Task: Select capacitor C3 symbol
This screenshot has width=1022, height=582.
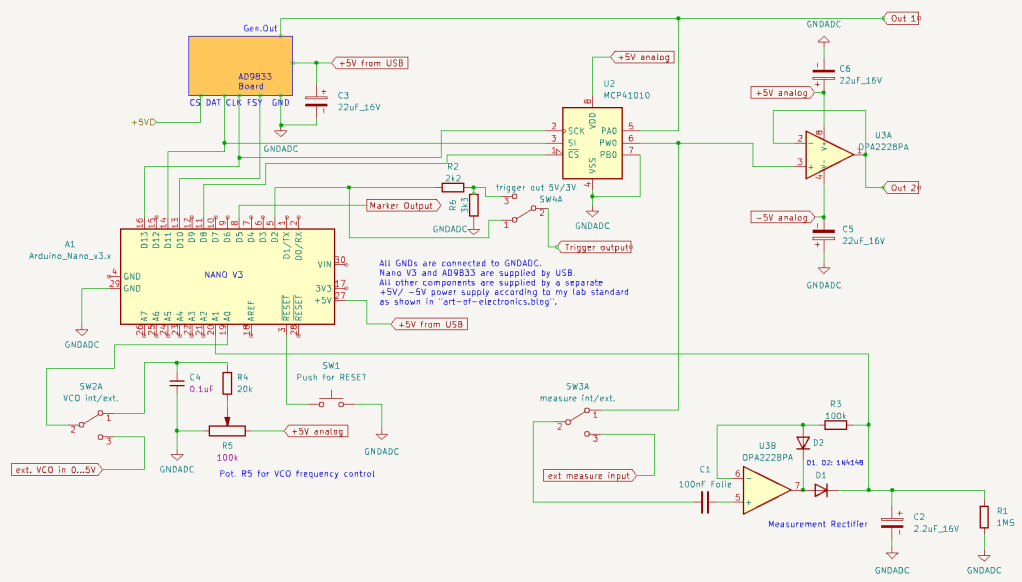Action: tap(319, 101)
